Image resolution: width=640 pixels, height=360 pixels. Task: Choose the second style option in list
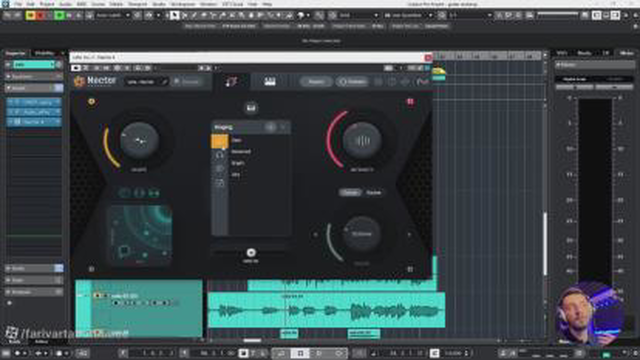pos(240,151)
